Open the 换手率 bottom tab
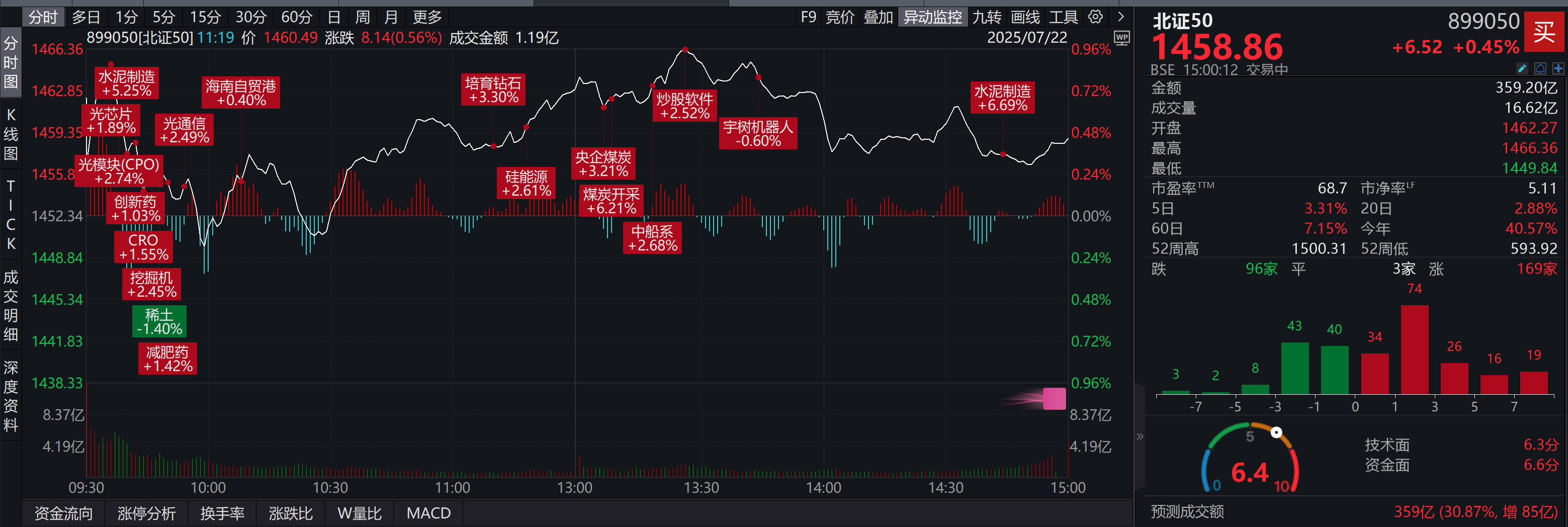 [222, 513]
